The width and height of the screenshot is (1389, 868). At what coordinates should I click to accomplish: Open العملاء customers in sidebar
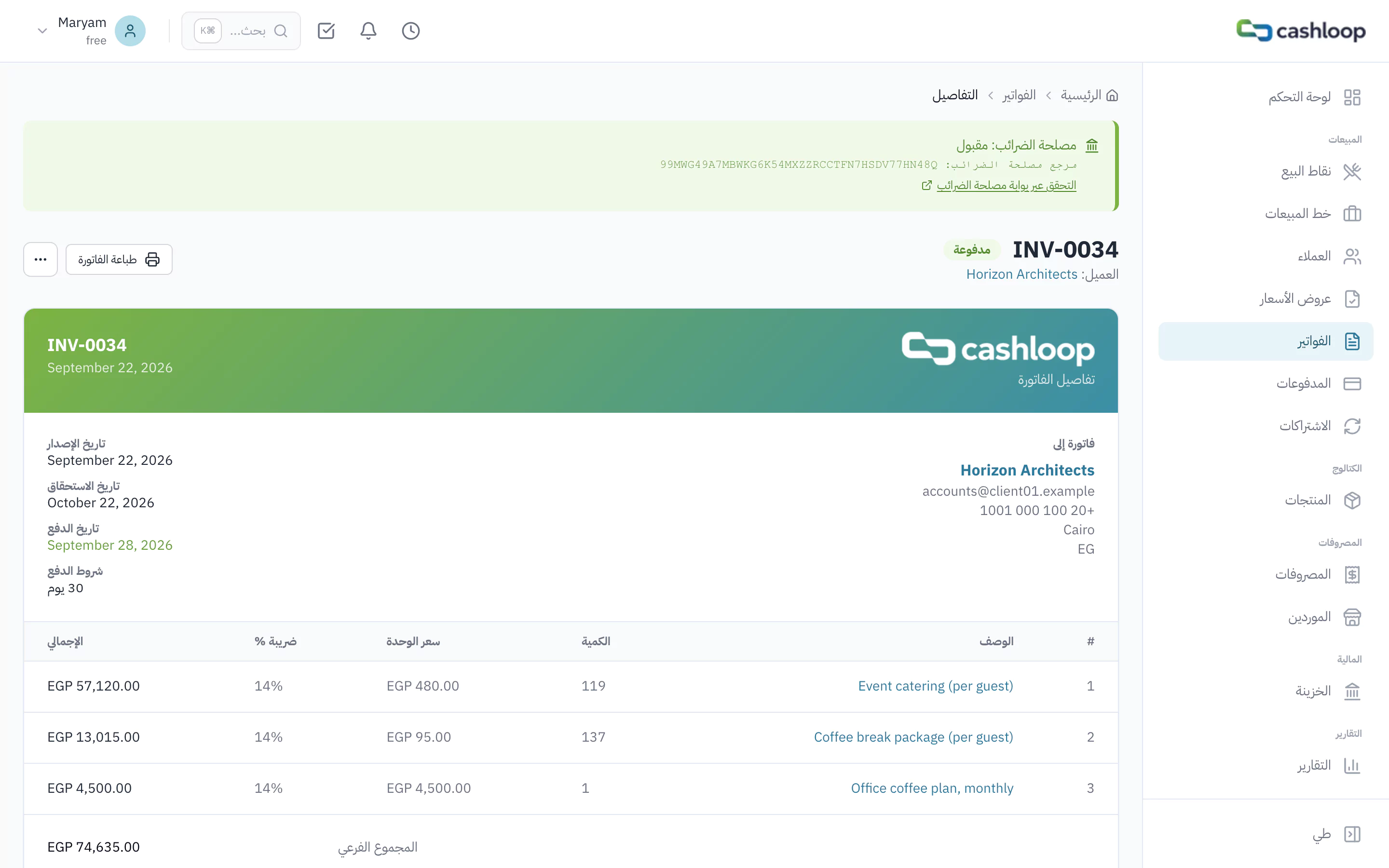tap(1266, 256)
